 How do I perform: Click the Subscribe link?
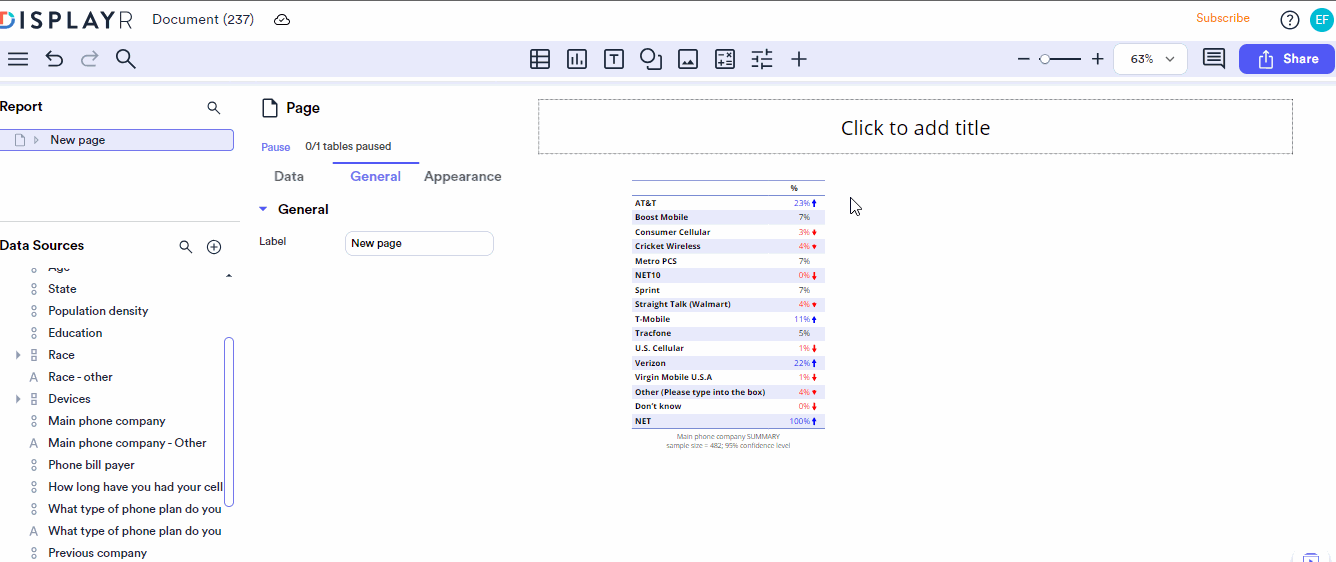tap(1223, 18)
